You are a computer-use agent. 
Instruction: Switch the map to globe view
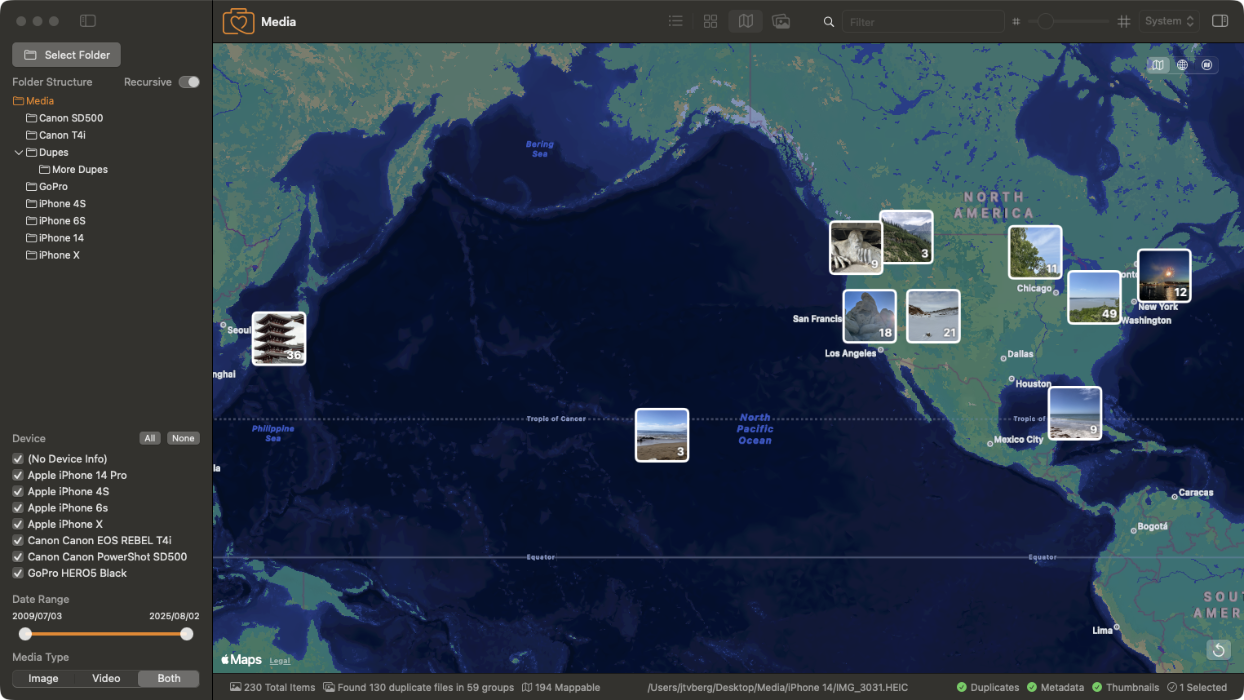[x=1182, y=64]
